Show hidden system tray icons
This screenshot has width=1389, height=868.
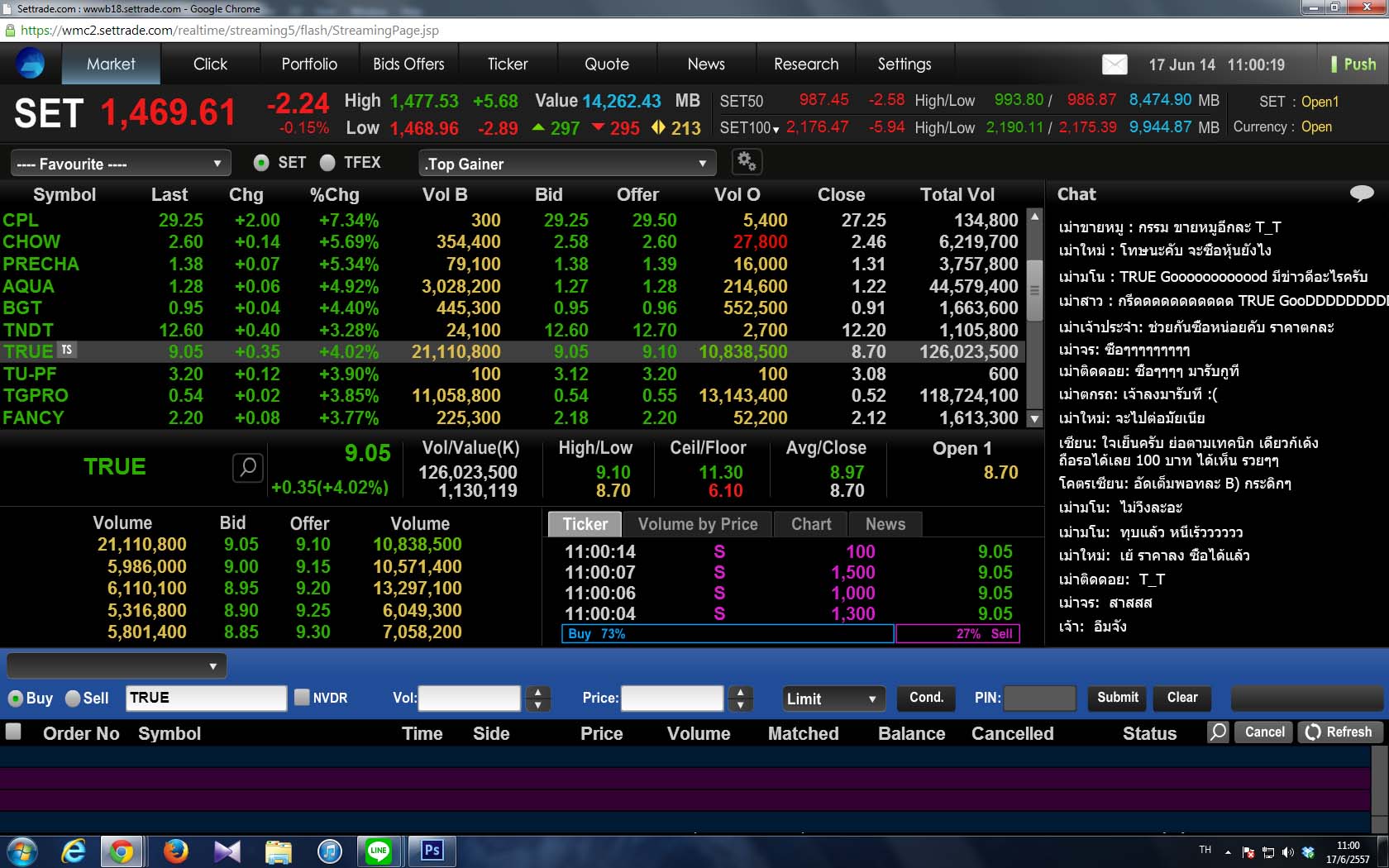click(x=1228, y=852)
